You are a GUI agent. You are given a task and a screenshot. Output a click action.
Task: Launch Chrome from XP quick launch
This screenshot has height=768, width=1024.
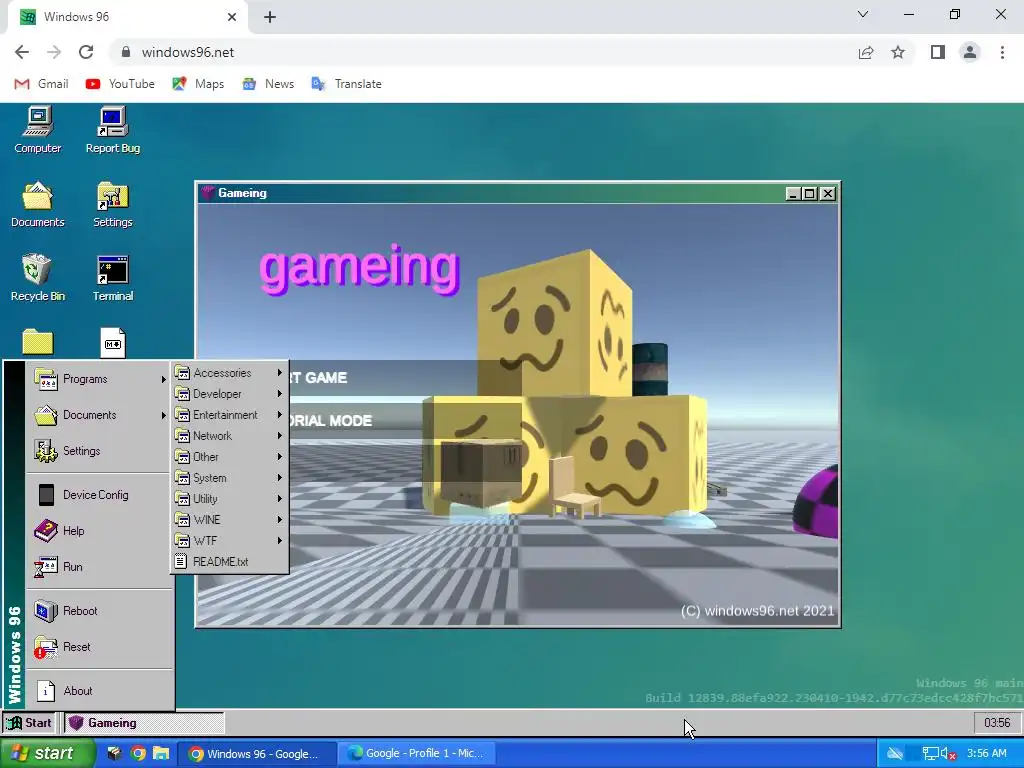(138, 754)
